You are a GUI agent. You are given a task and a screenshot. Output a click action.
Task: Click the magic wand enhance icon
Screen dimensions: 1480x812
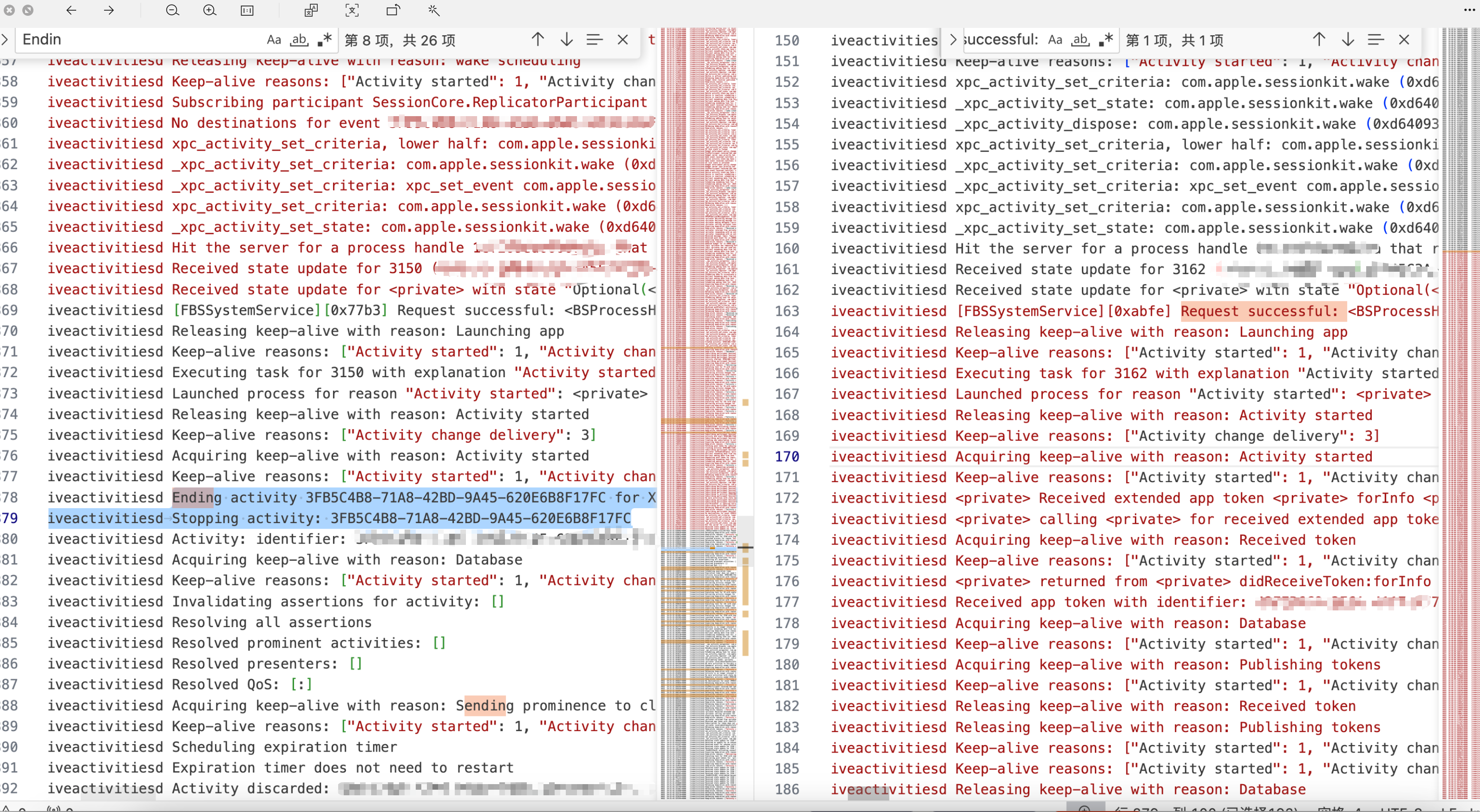(434, 10)
